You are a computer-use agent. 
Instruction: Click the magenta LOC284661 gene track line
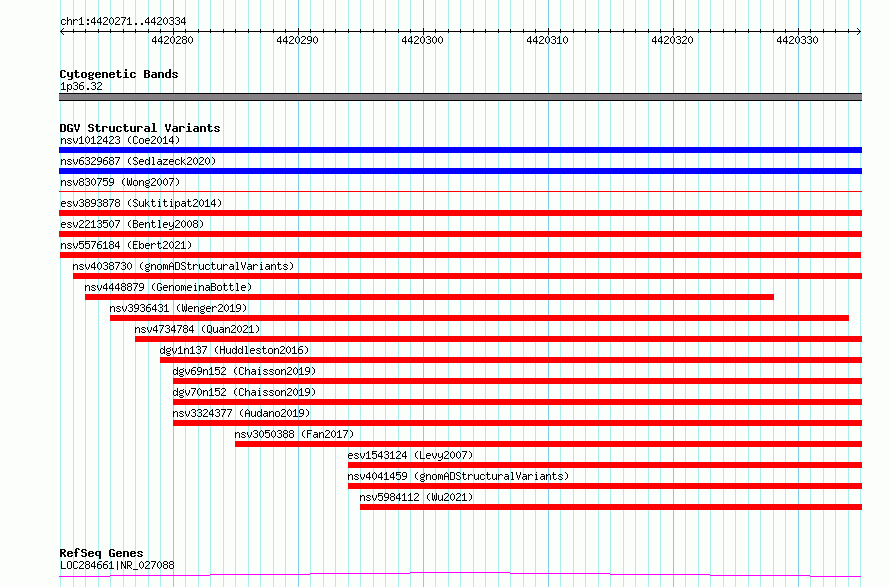coord(460,575)
